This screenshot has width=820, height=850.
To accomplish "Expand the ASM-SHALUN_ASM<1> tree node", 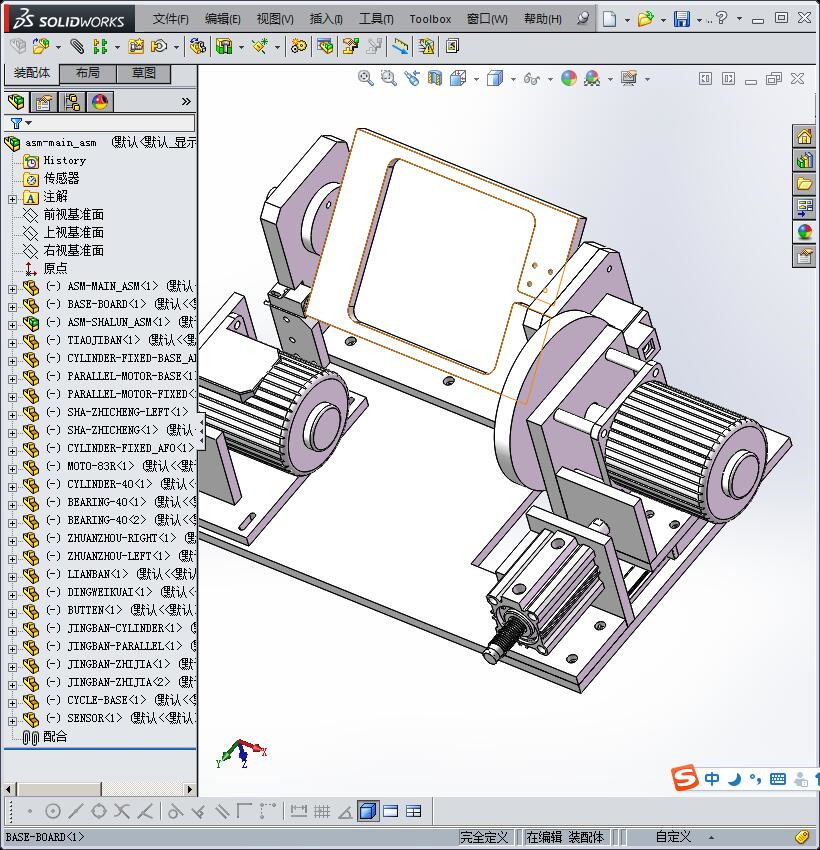I will pos(12,325).
